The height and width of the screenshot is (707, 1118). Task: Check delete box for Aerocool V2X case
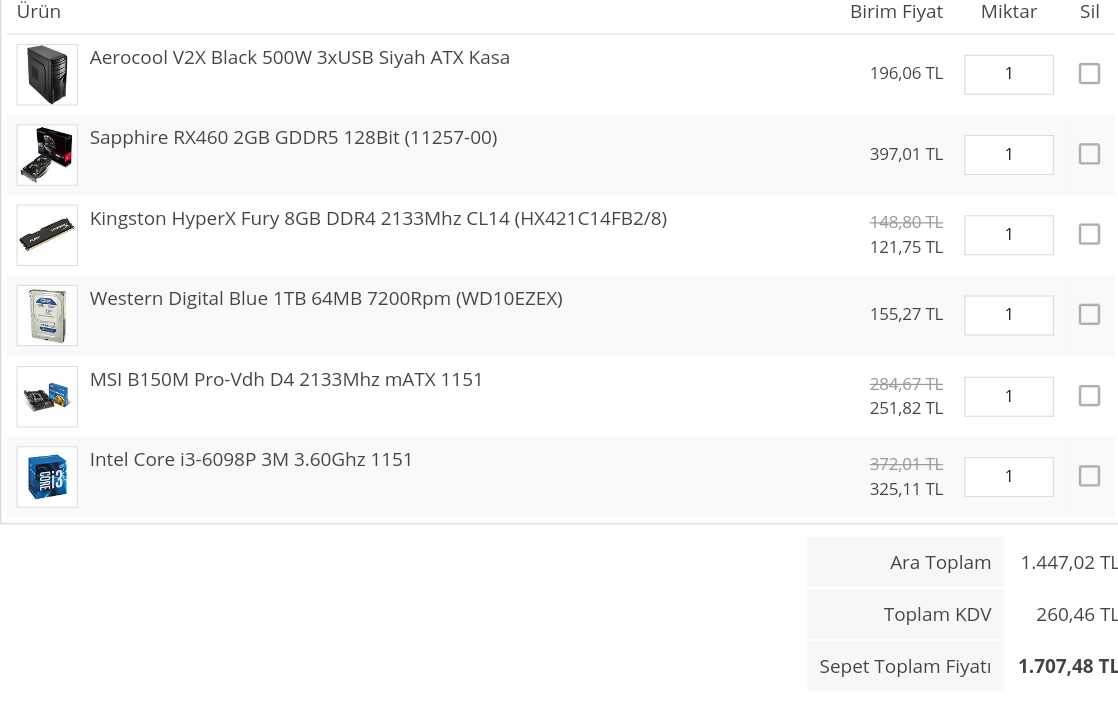tap(1089, 74)
